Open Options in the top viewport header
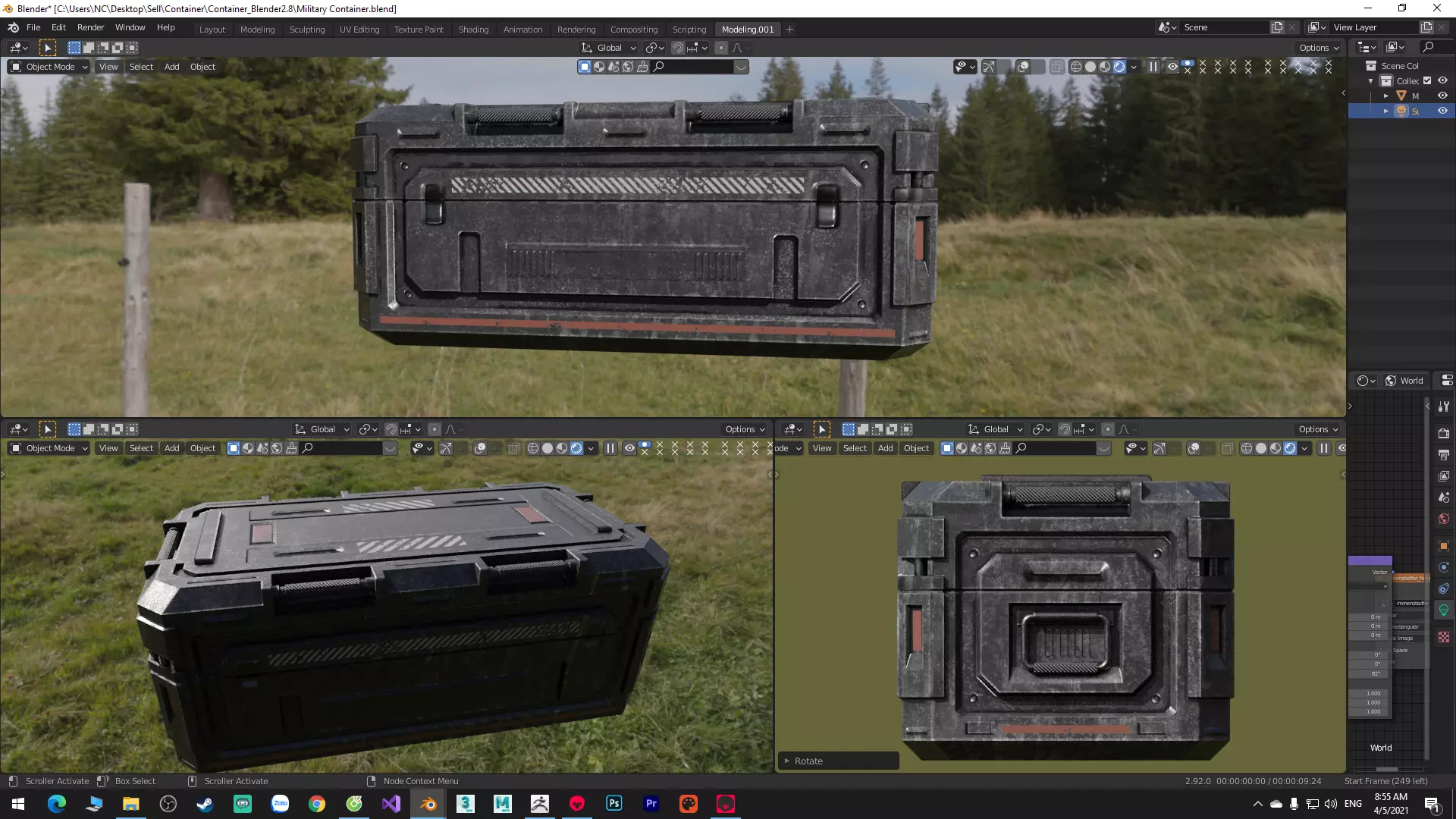This screenshot has height=819, width=1456. pyautogui.click(x=1319, y=48)
